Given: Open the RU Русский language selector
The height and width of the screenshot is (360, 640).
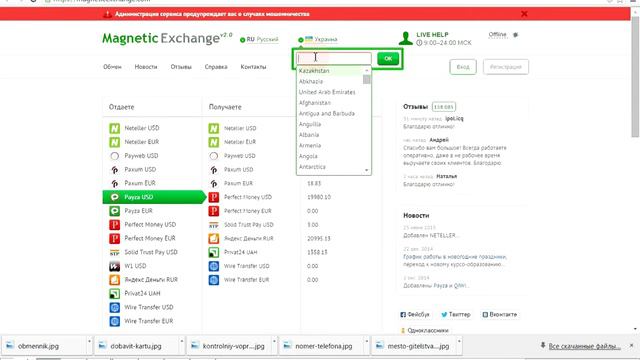Looking at the screenshot, I should click(259, 40).
